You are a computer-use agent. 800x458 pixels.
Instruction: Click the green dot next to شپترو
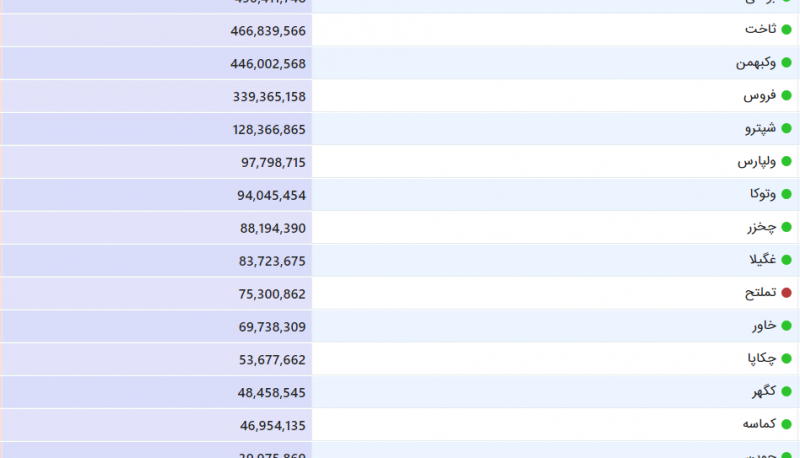pyautogui.click(x=786, y=129)
